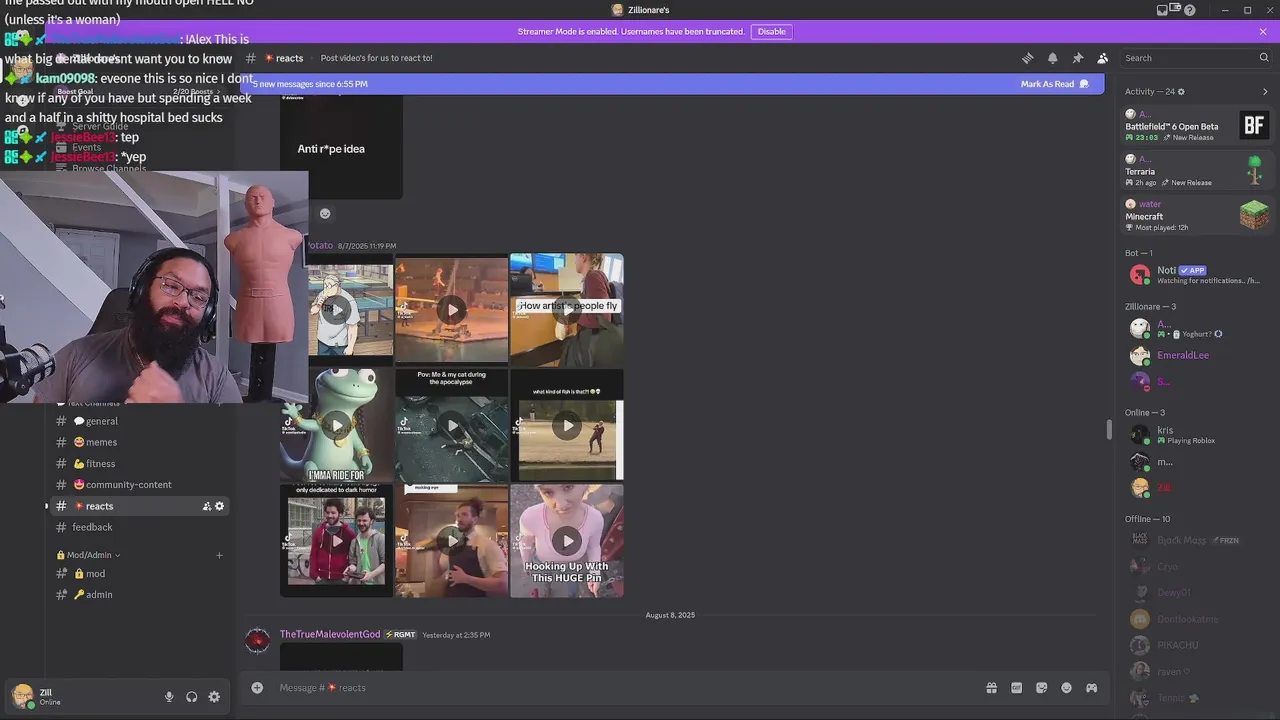The image size is (1280, 720).
Task: Toggle deafen headphones icon
Action: [x=191, y=697]
